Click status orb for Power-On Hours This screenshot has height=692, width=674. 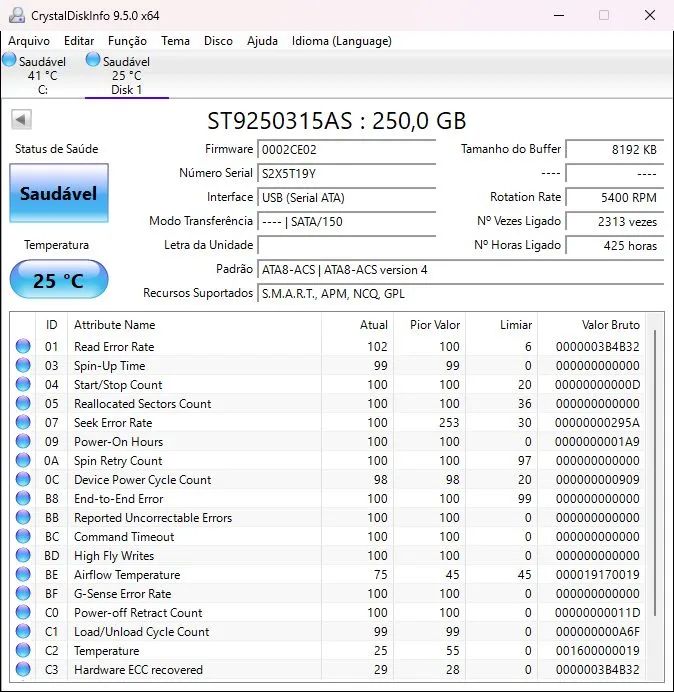coord(23,441)
